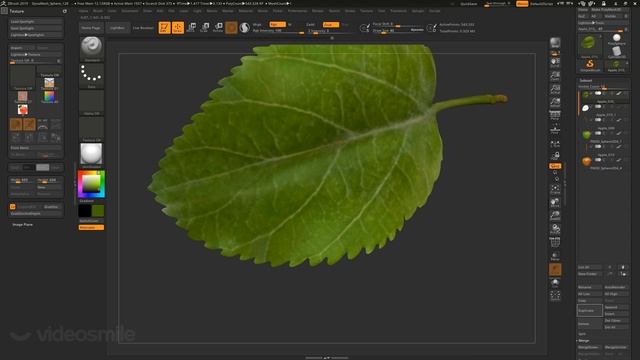Click the SwitchColor button
This screenshot has width=640, height=360.
pyautogui.click(x=91, y=221)
